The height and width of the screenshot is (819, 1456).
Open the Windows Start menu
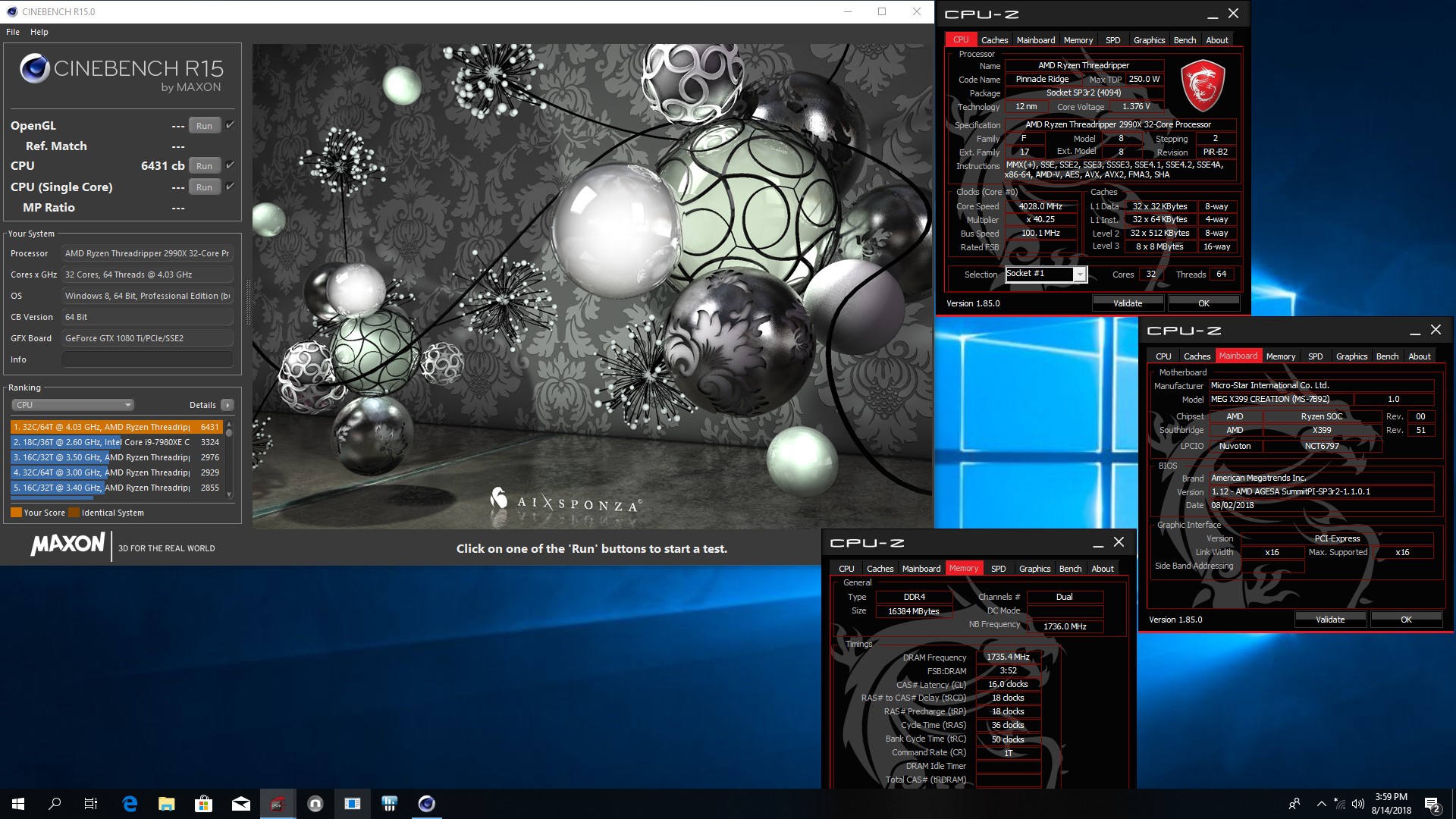pyautogui.click(x=18, y=804)
